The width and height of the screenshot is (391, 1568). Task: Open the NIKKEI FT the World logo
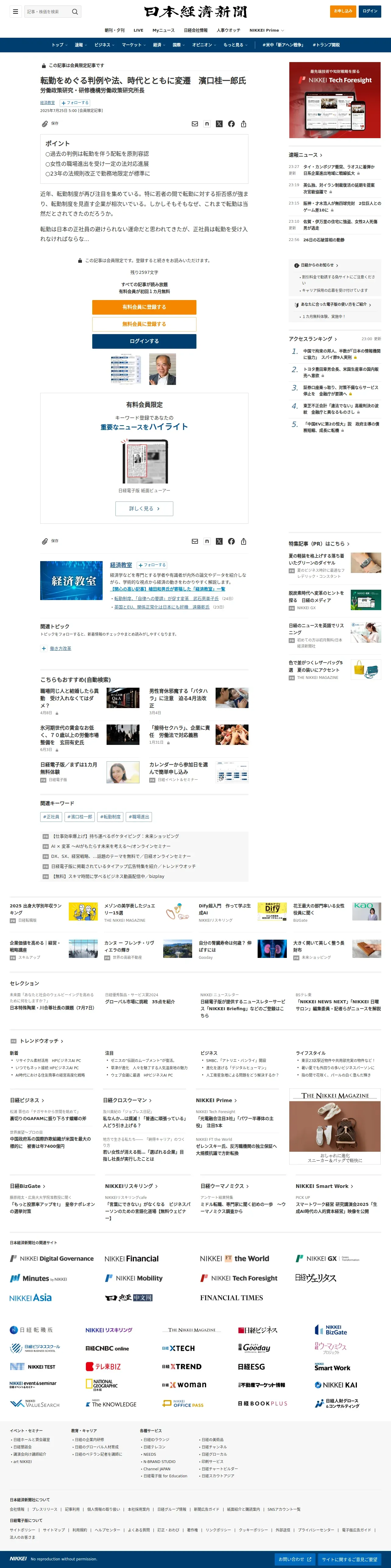tap(234, 1258)
